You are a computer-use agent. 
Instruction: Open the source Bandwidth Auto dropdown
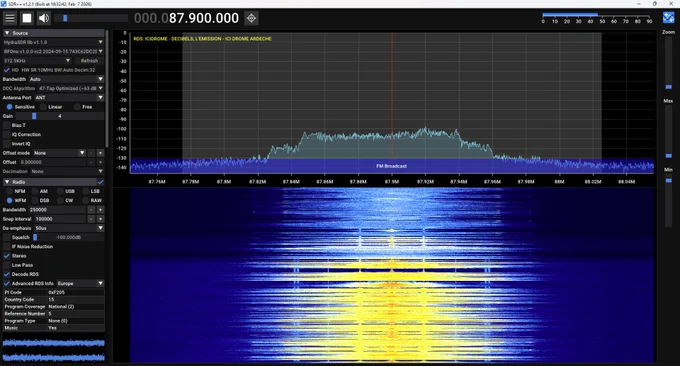click(x=66, y=79)
